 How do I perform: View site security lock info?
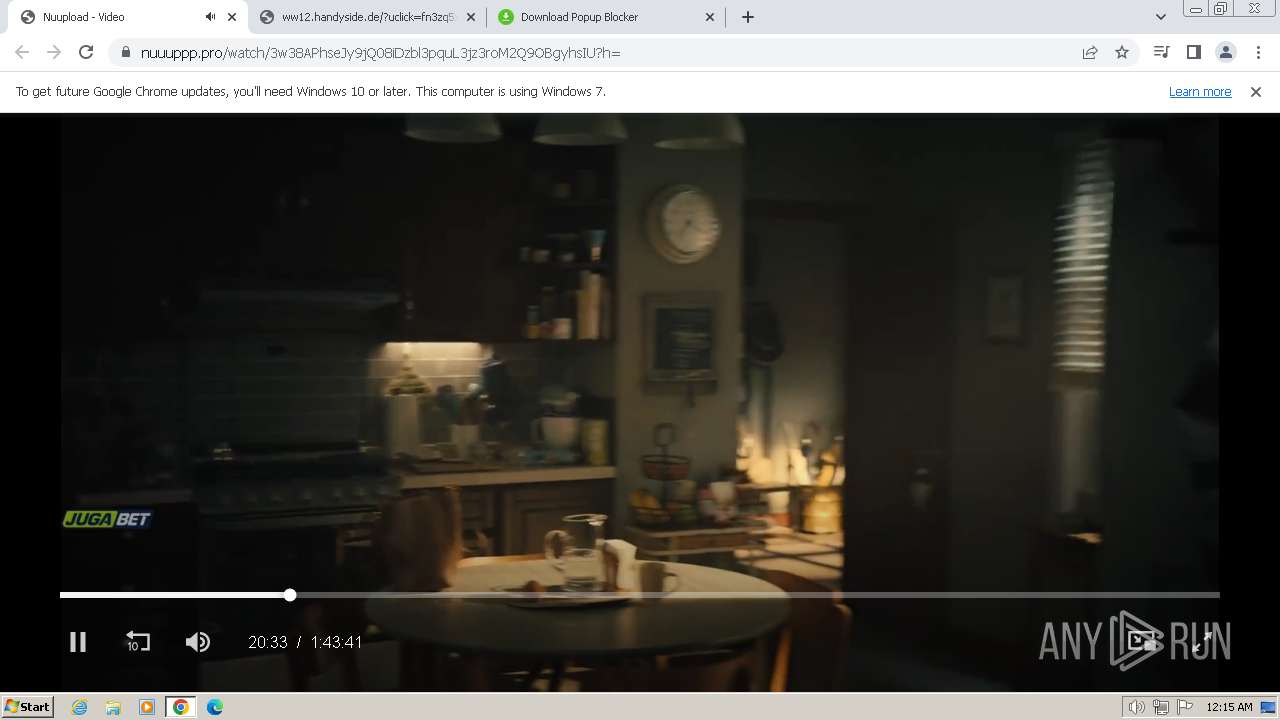pos(125,52)
